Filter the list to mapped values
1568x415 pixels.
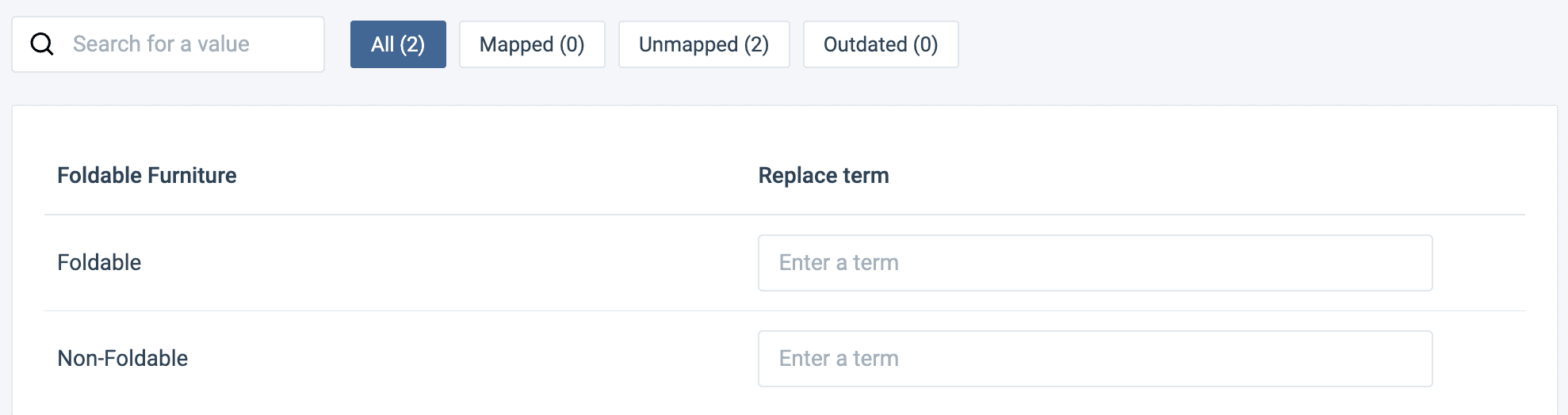(532, 44)
